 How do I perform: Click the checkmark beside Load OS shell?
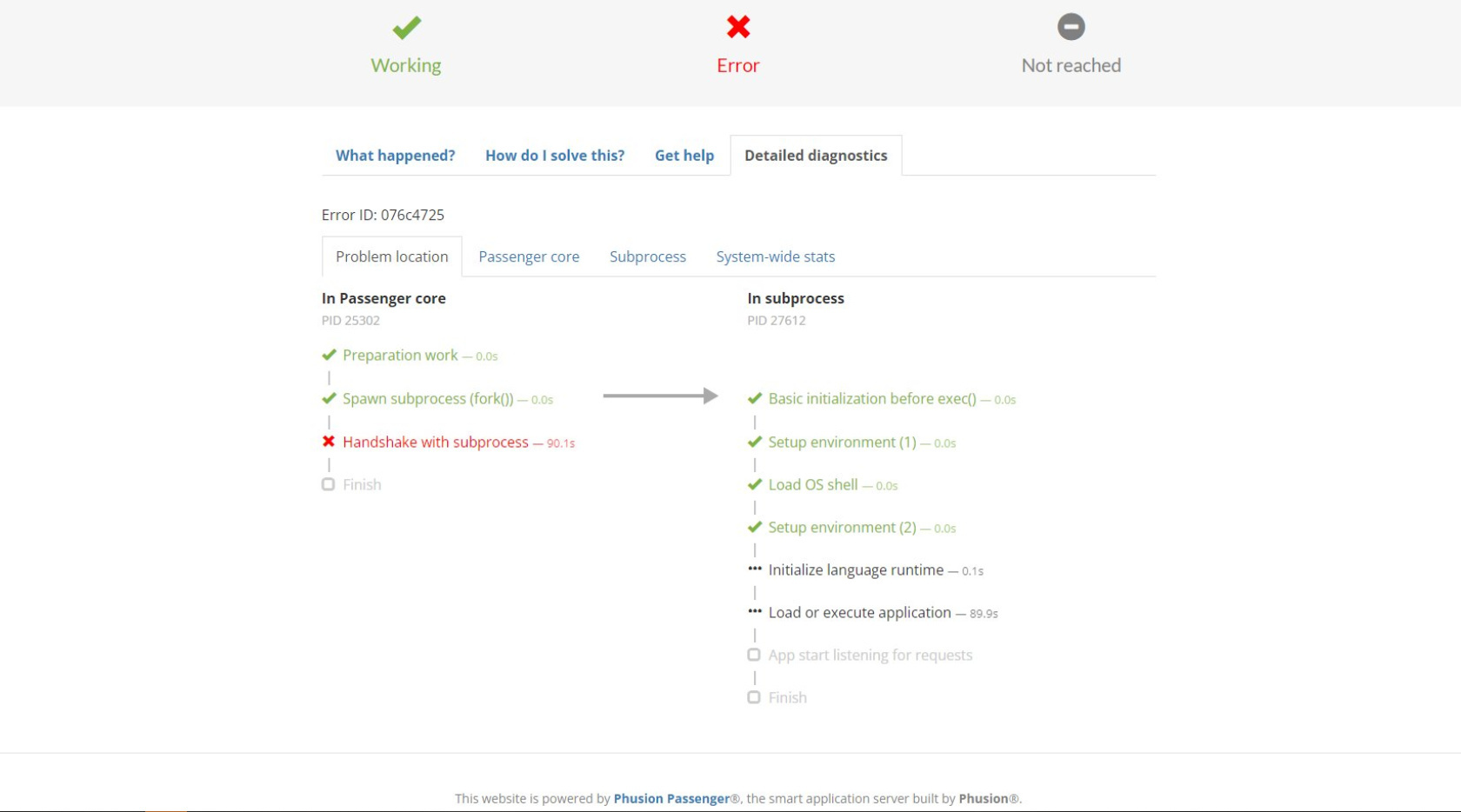point(755,484)
